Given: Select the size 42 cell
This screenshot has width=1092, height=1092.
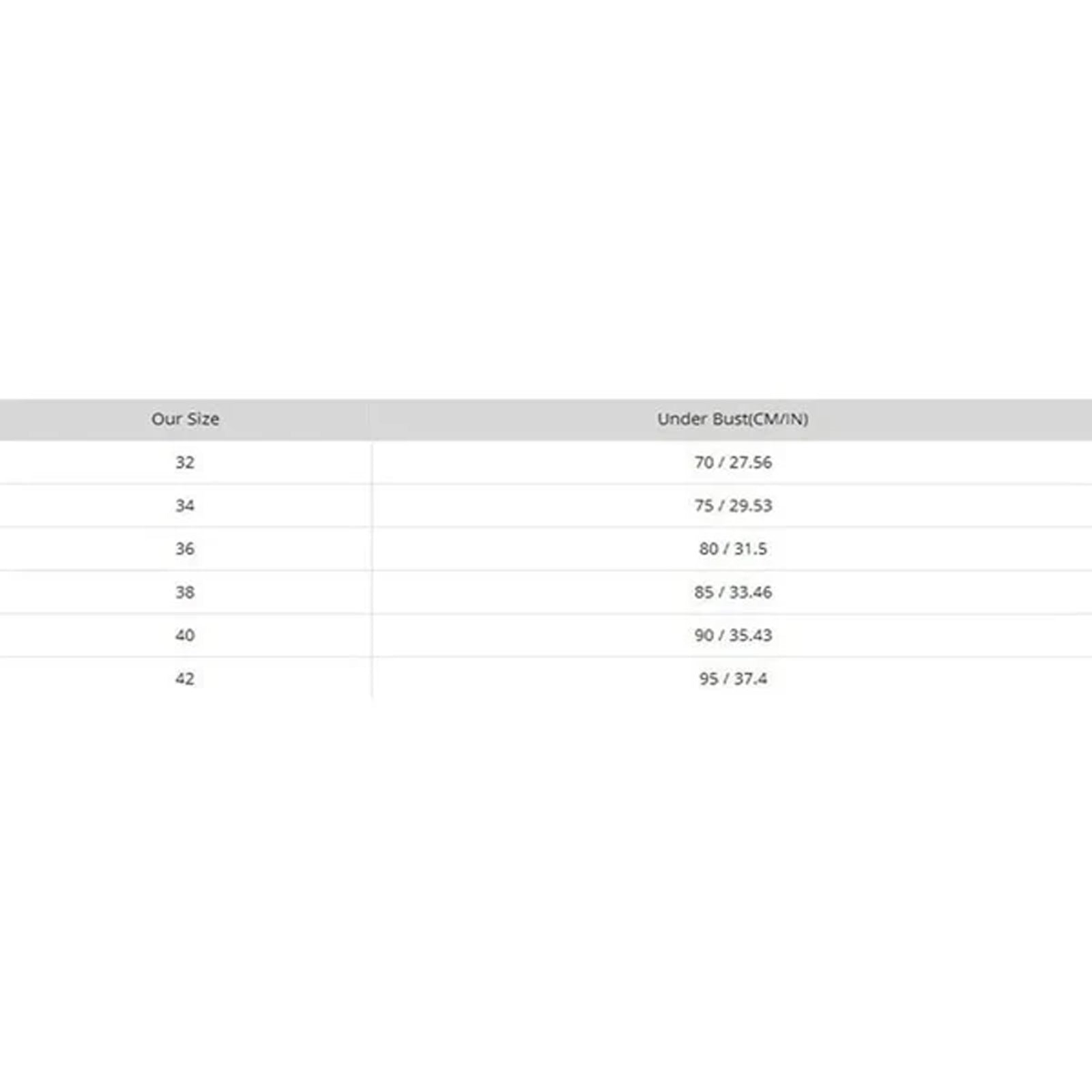Looking at the screenshot, I should [x=185, y=678].
